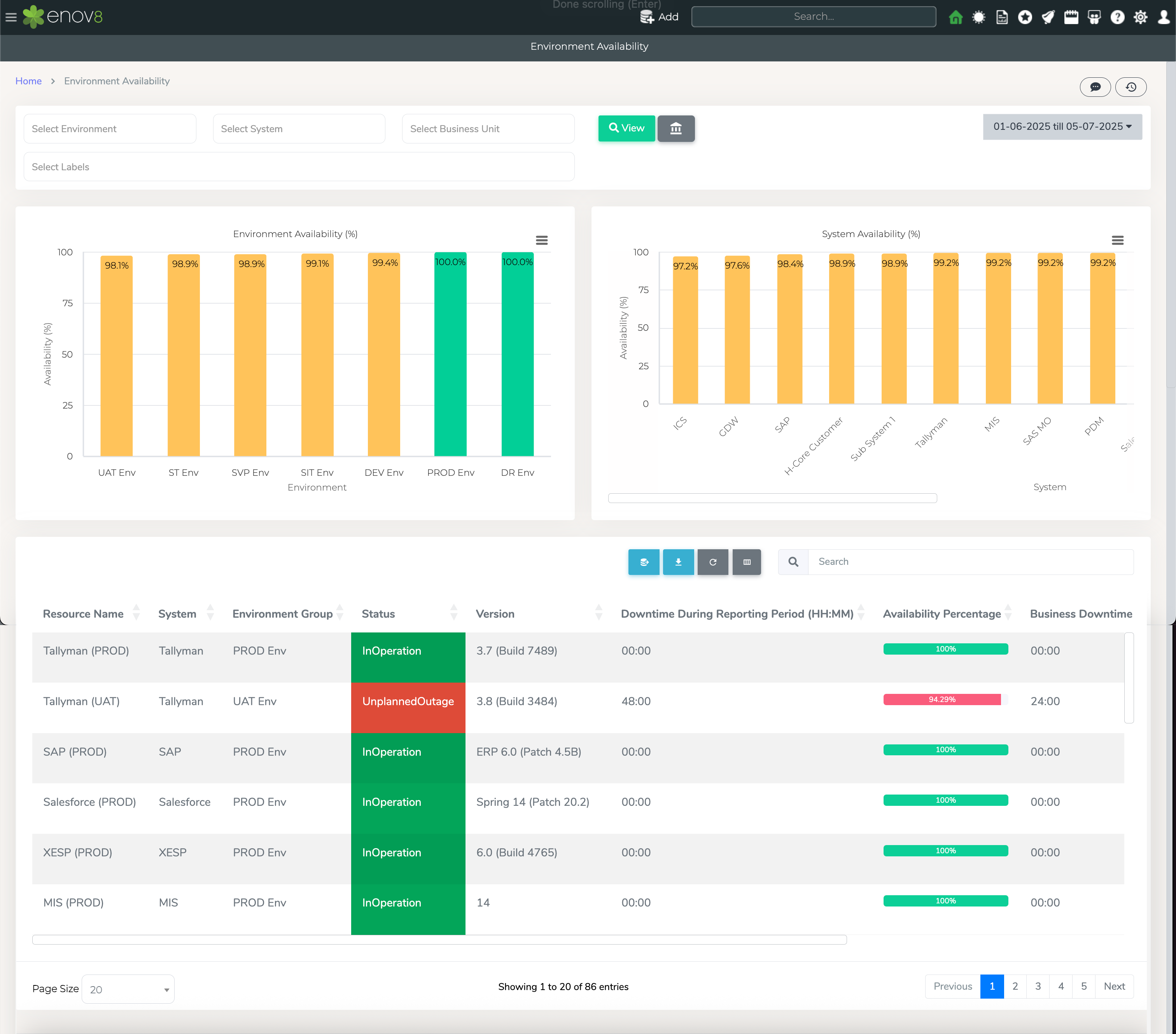The height and width of the screenshot is (1034, 1176).
Task: Refresh the table with reload icon
Action: [713, 562]
